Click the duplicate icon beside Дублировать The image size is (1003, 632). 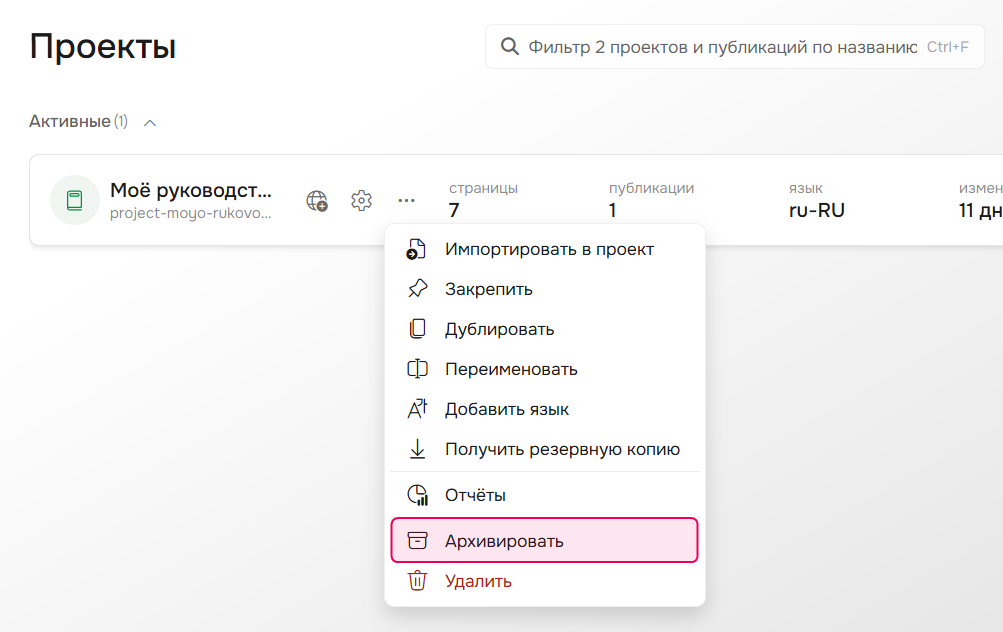point(417,328)
